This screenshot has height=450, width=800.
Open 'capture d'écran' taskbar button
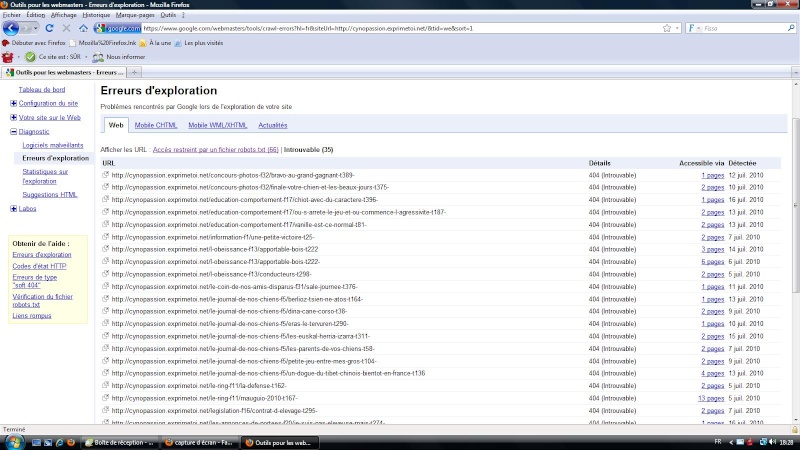(199, 442)
